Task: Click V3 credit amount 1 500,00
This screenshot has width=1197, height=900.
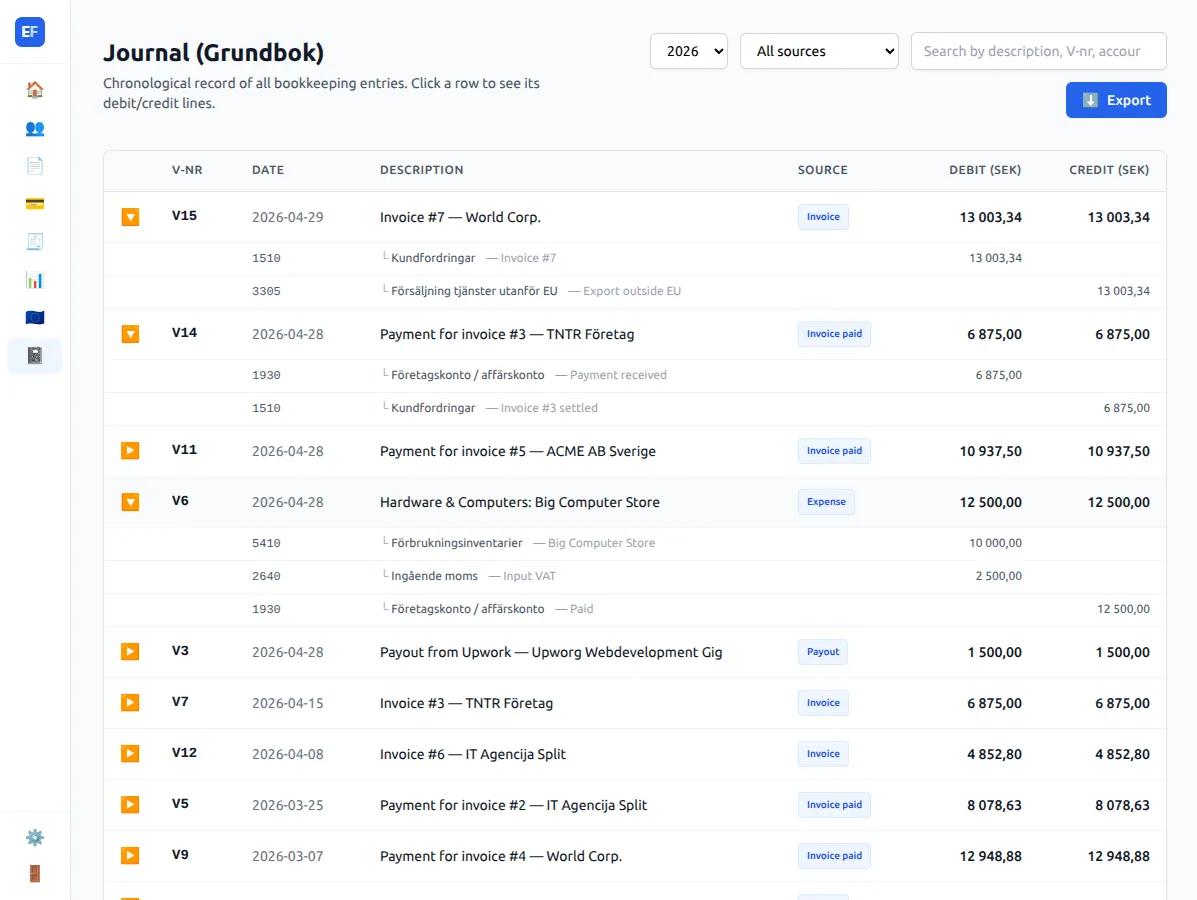Action: coord(1122,653)
